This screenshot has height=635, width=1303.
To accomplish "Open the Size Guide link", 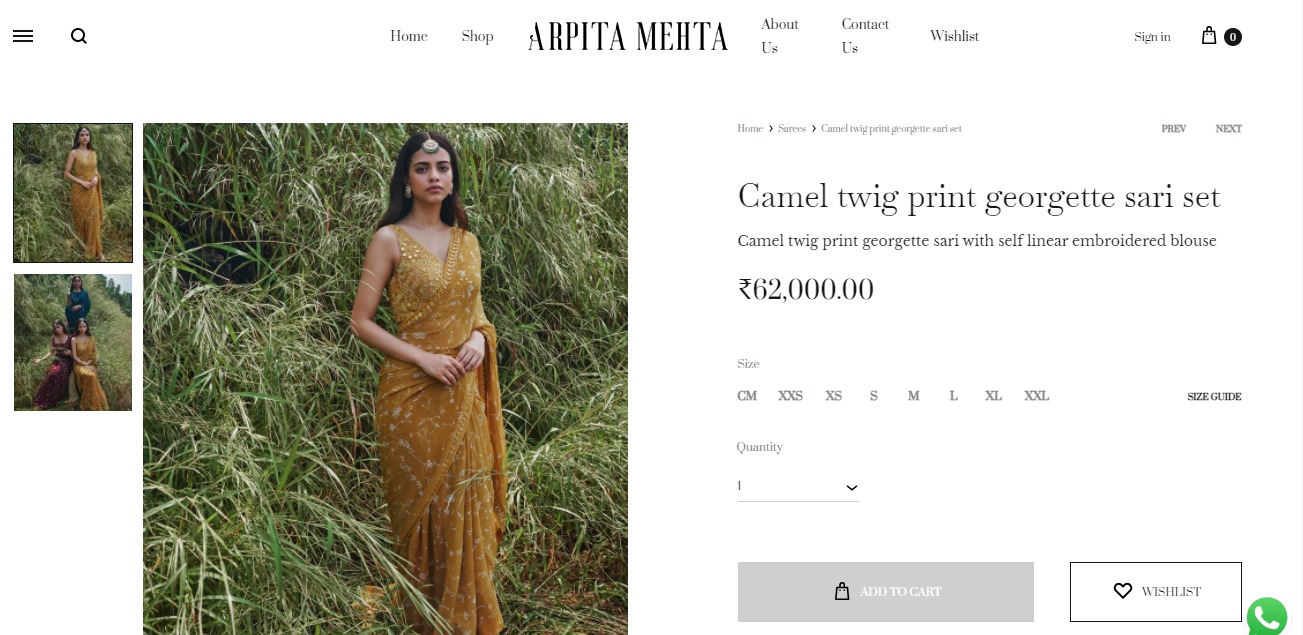I will (x=1214, y=397).
